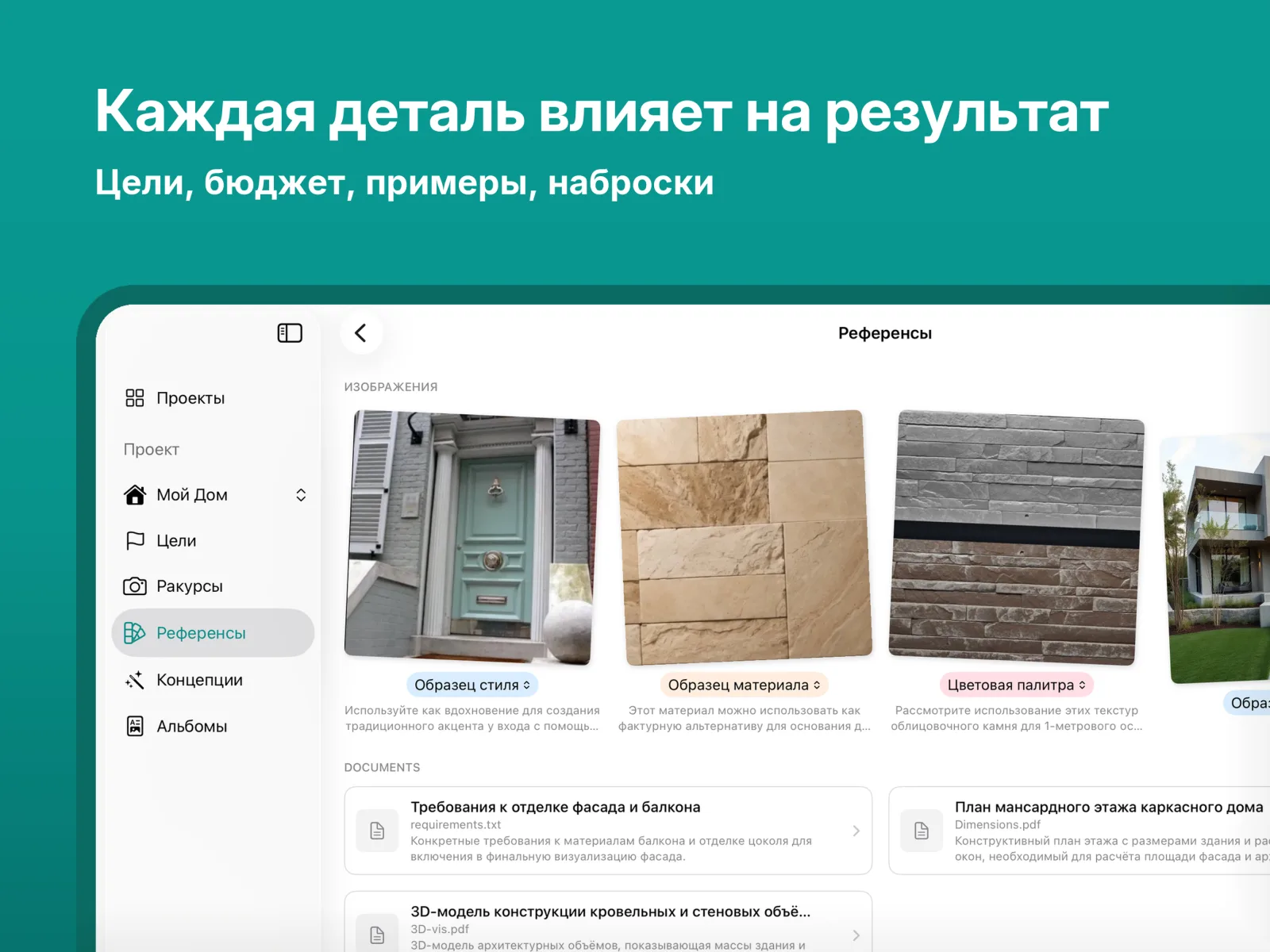Toggle the sidebar panel icon
The width and height of the screenshot is (1270, 952).
coord(290,333)
